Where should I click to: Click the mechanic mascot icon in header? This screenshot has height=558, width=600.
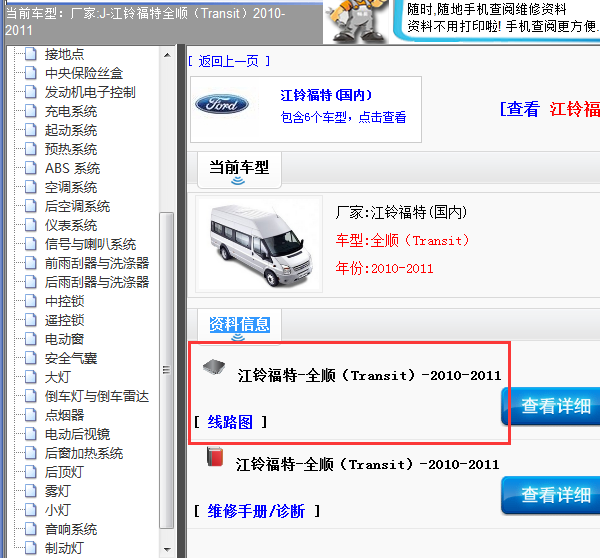356,21
